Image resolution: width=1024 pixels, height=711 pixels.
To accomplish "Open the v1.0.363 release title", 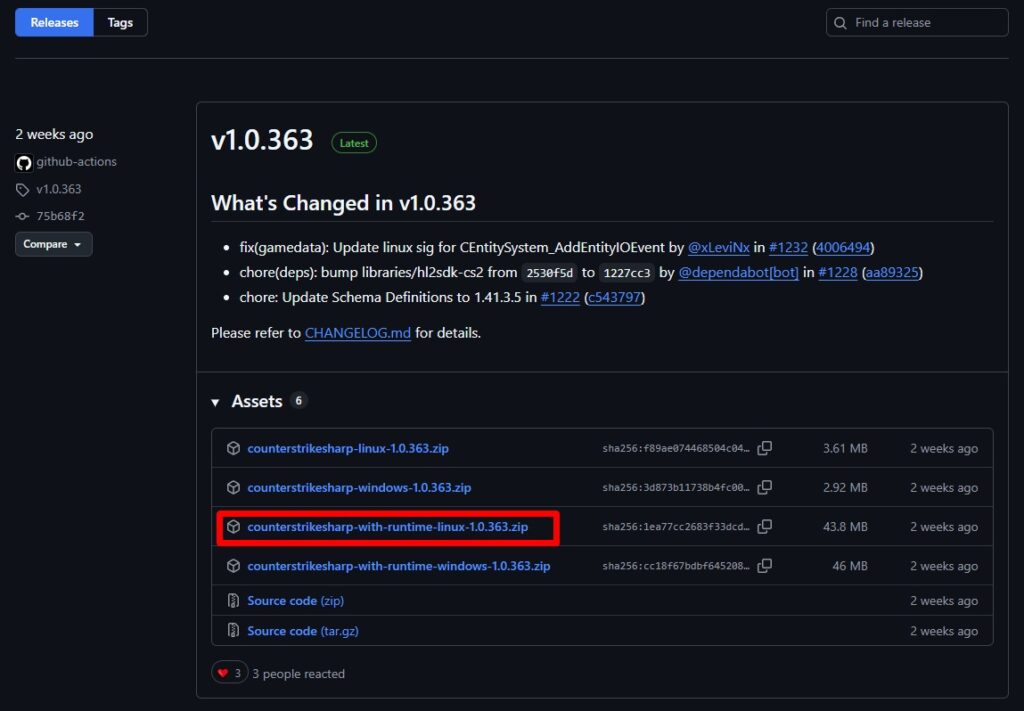I will [x=262, y=141].
